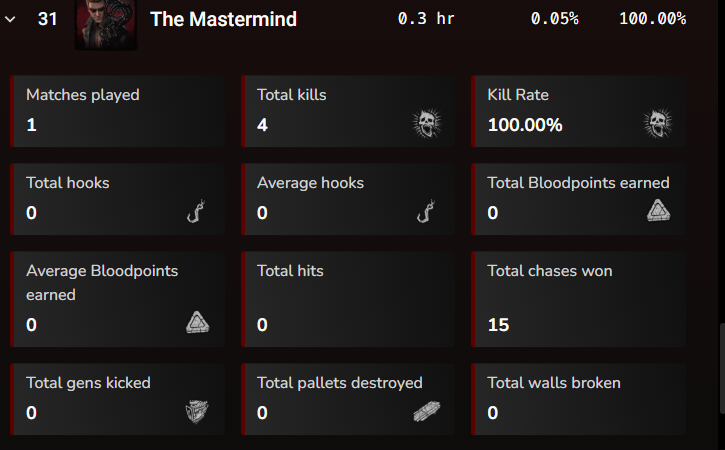The image size is (725, 450).
Task: Click the hook icon in Average hooks
Action: click(x=427, y=211)
